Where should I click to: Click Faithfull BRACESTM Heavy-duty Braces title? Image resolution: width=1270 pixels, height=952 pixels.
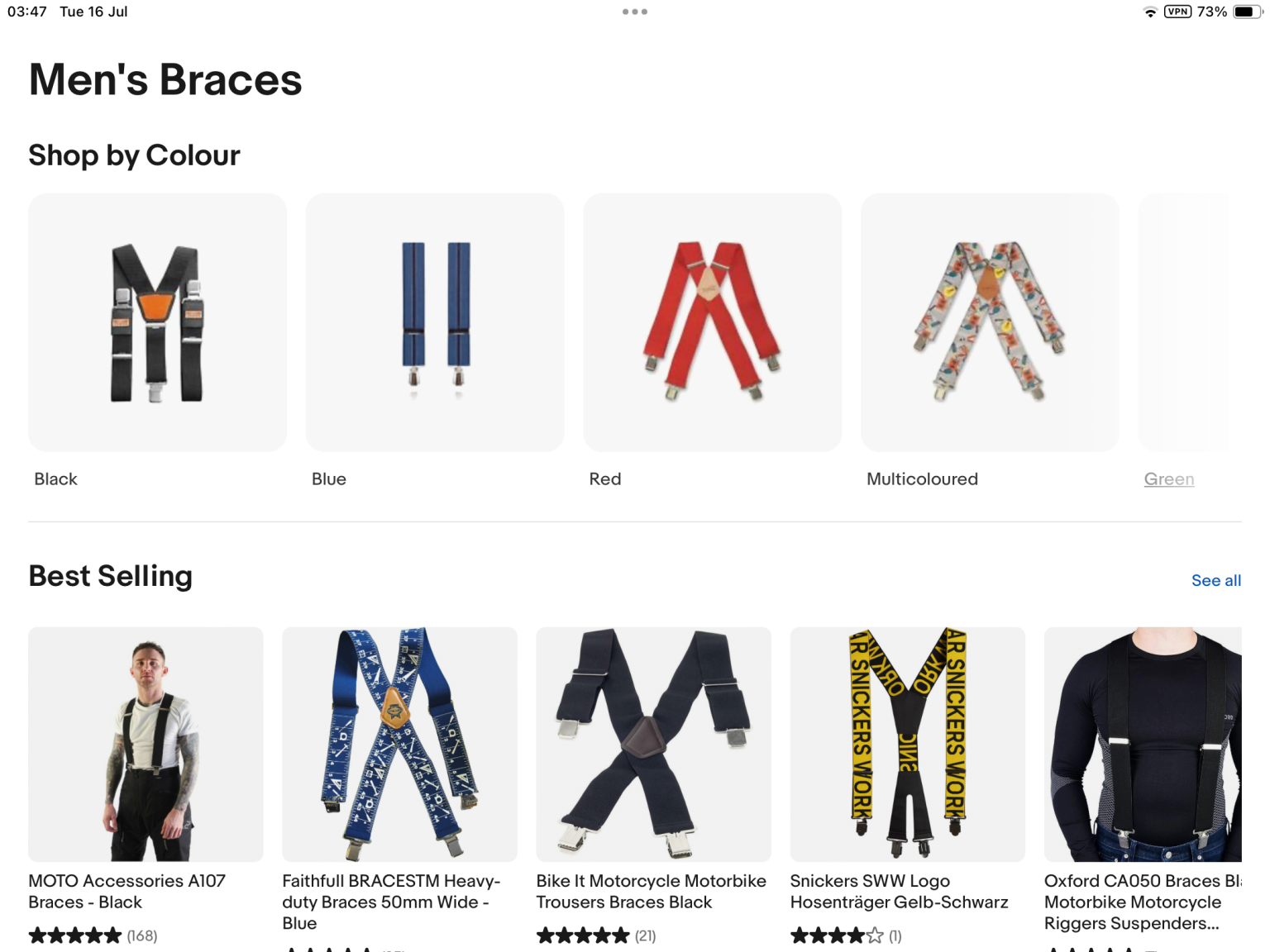tap(391, 902)
